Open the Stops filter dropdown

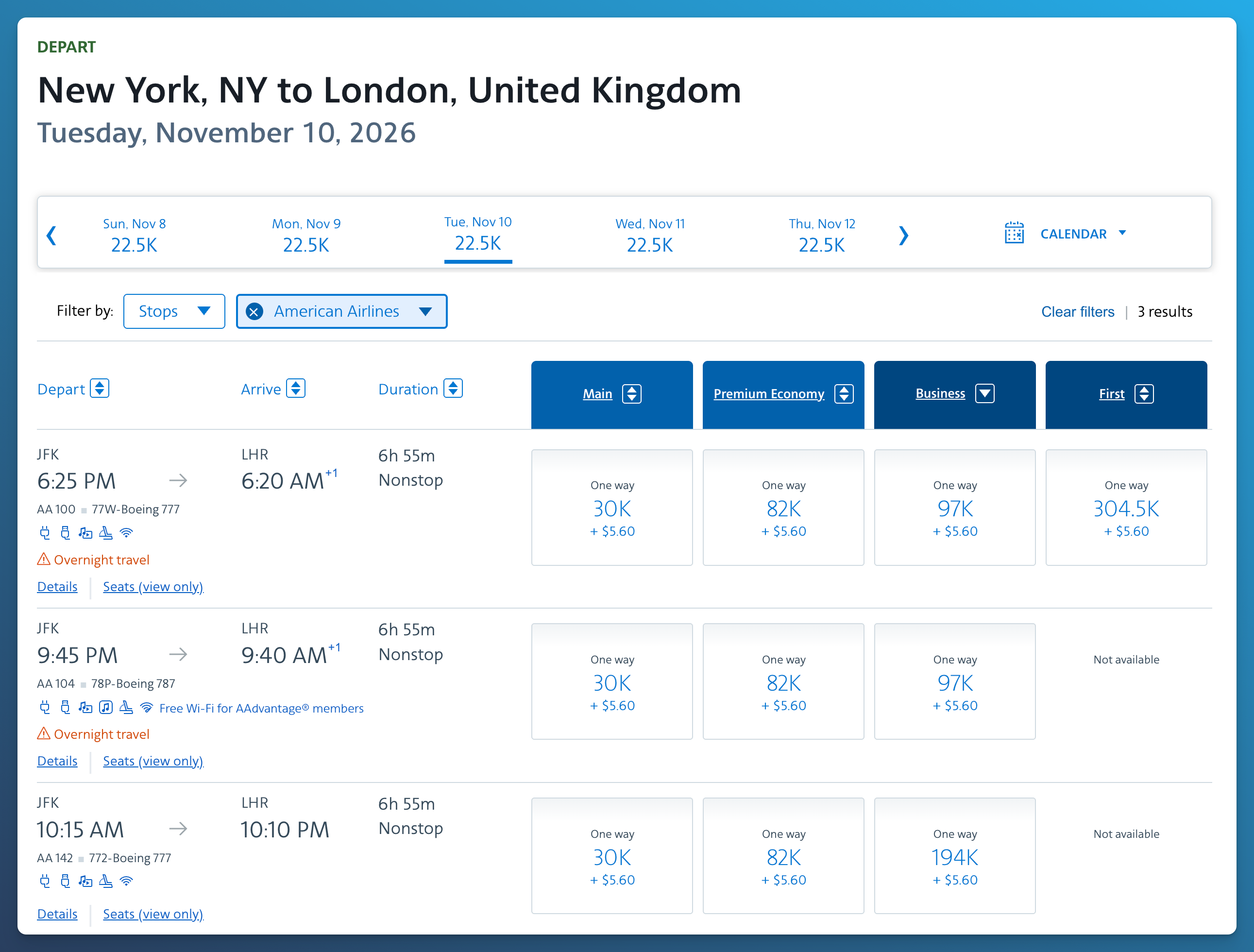click(174, 311)
